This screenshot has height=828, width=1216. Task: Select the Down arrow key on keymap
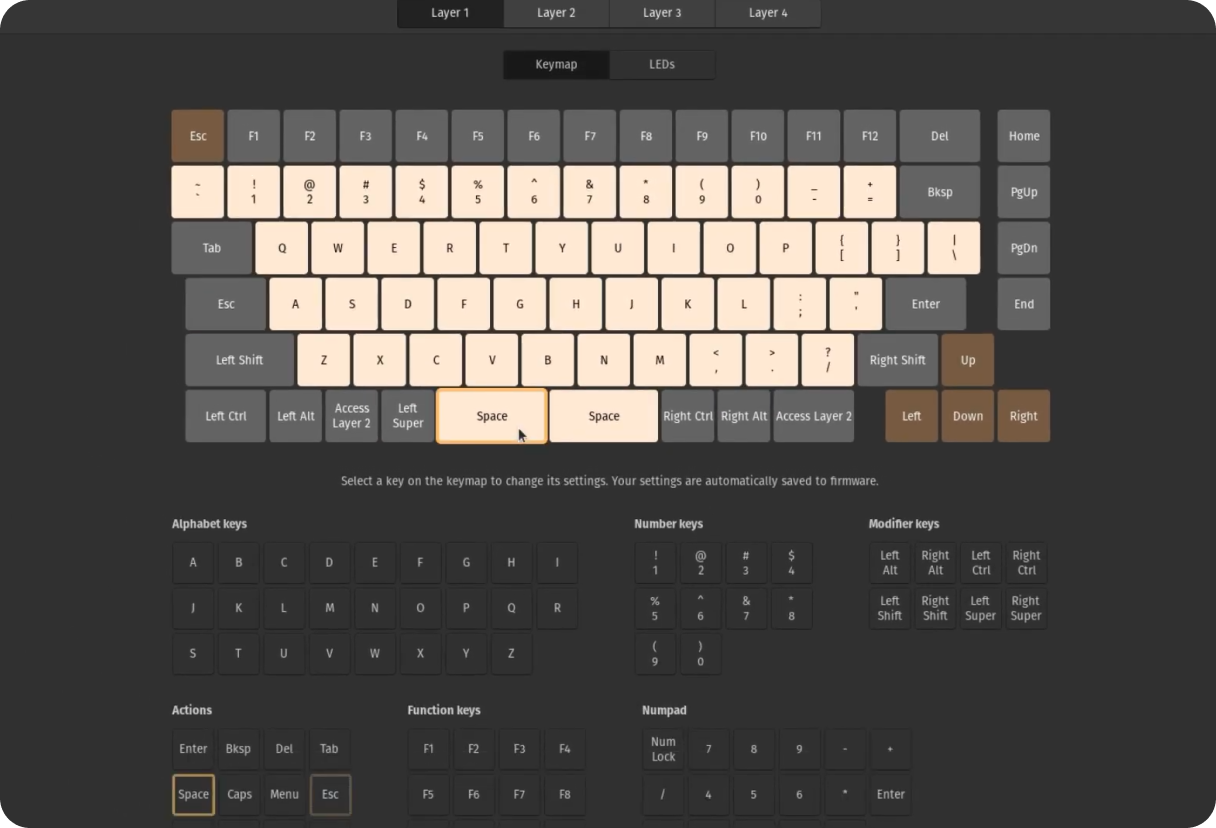tap(967, 416)
